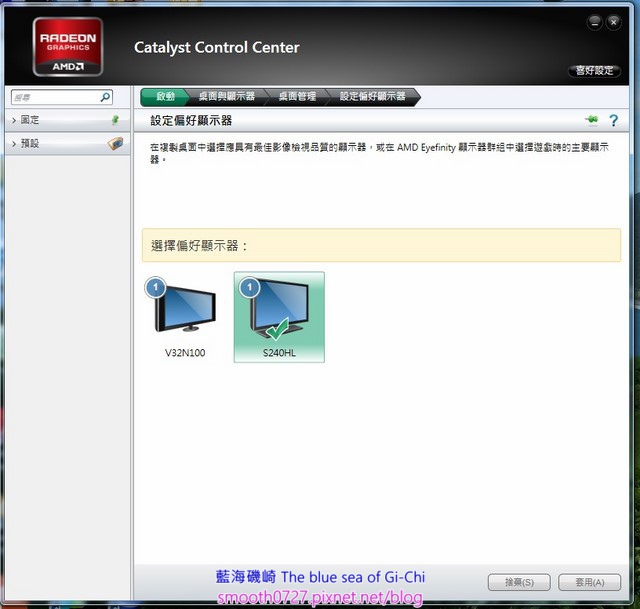Expand the 固定 section
This screenshot has height=609, width=640.
point(67,120)
